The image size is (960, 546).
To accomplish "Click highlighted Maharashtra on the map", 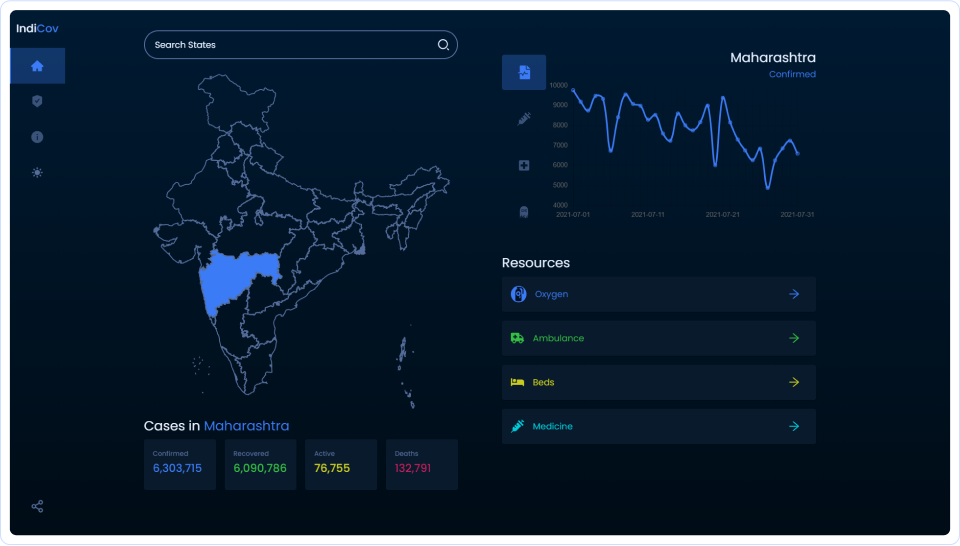I will click(233, 277).
